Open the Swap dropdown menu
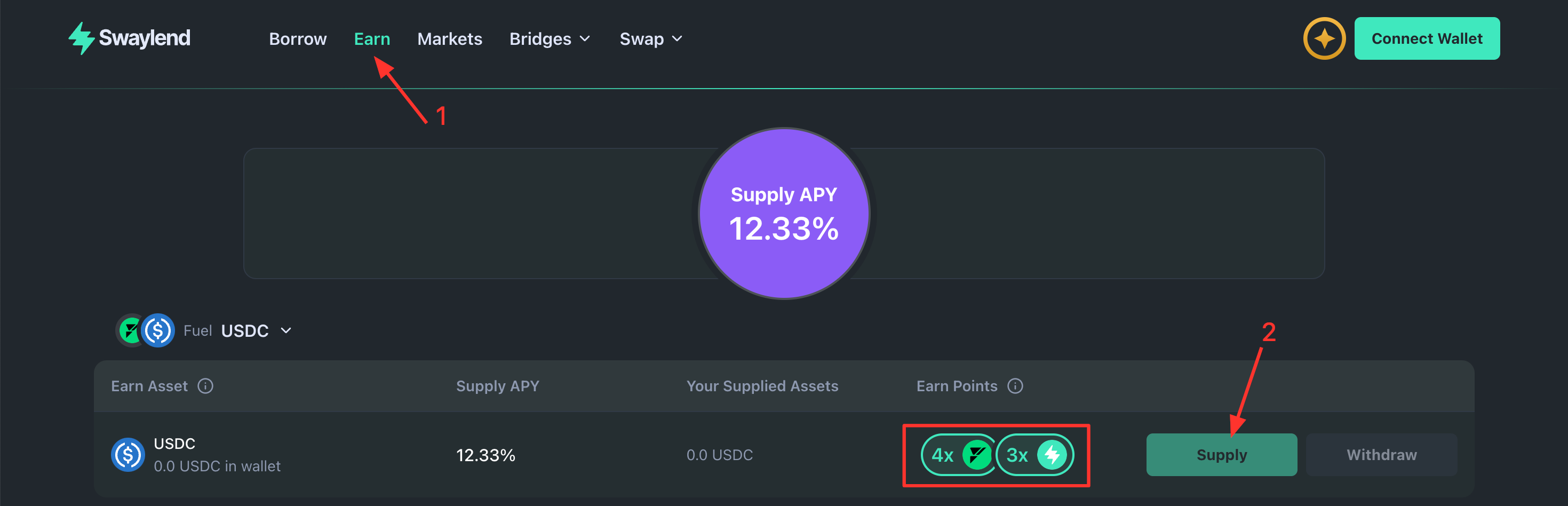Viewport: 1568px width, 506px height. 651,39
